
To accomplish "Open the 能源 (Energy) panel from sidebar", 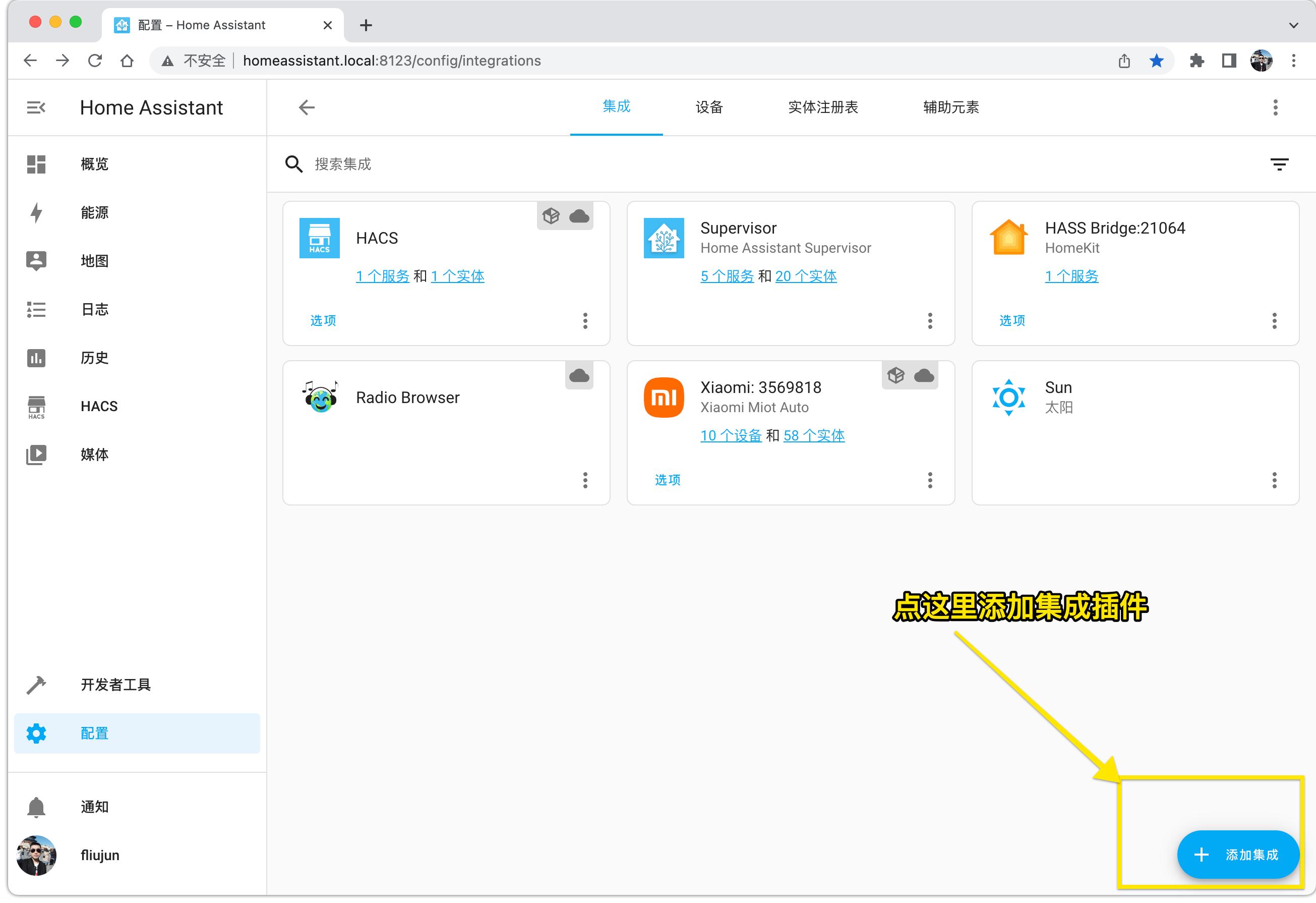I will tap(94, 212).
